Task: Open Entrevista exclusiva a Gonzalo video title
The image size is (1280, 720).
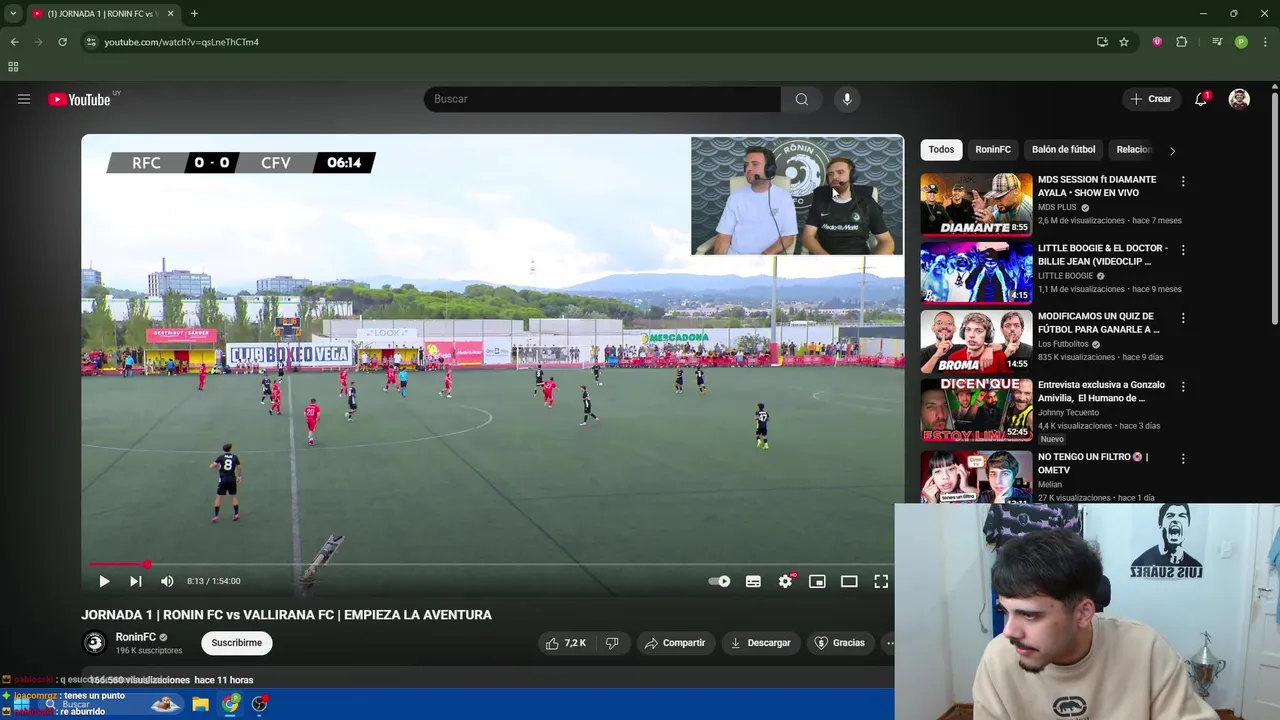Action: coord(1101,391)
